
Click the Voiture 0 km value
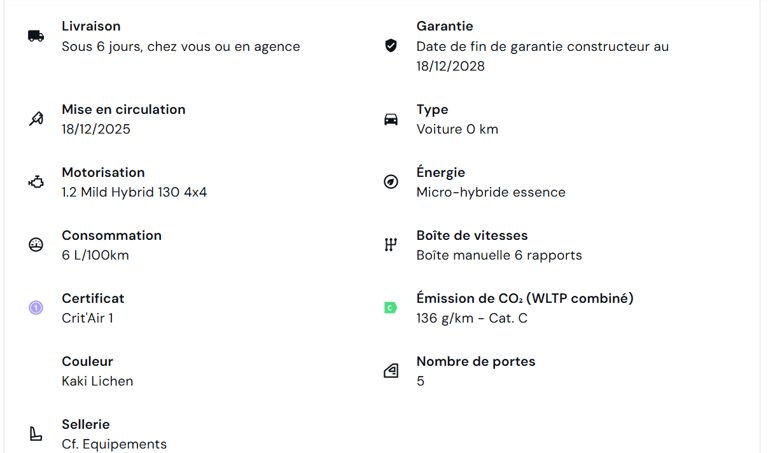coord(456,129)
